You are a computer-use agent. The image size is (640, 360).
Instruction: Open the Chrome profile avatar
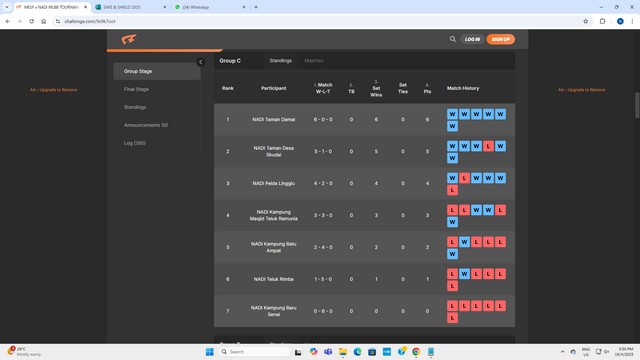point(620,21)
